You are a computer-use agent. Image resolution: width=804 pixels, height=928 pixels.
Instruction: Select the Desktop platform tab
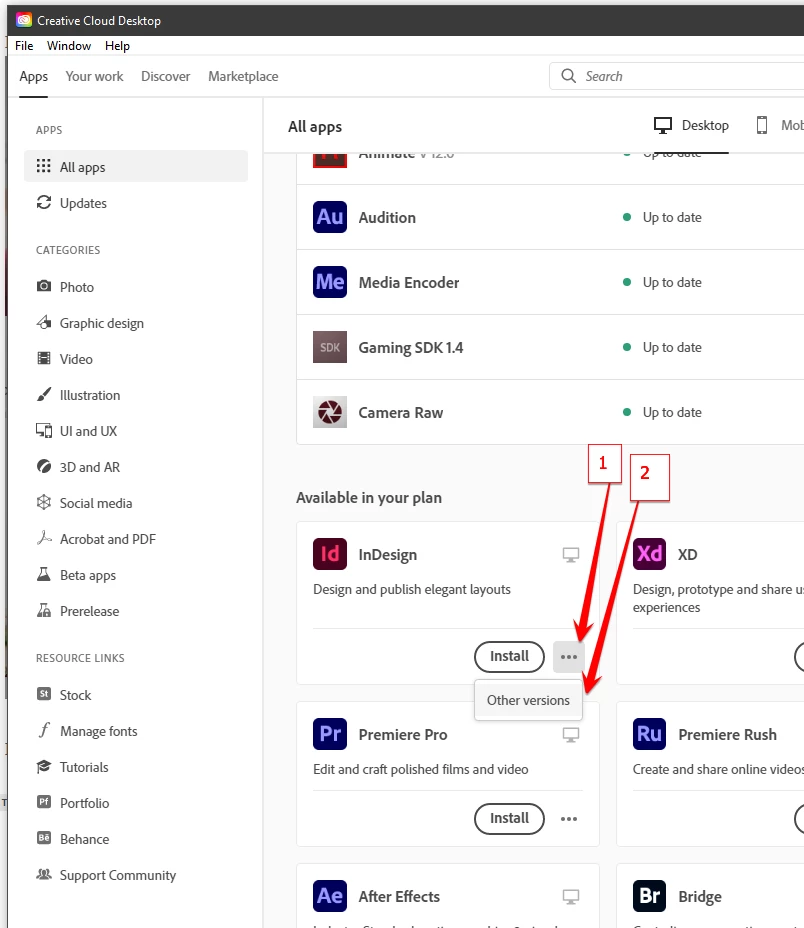[691, 125]
